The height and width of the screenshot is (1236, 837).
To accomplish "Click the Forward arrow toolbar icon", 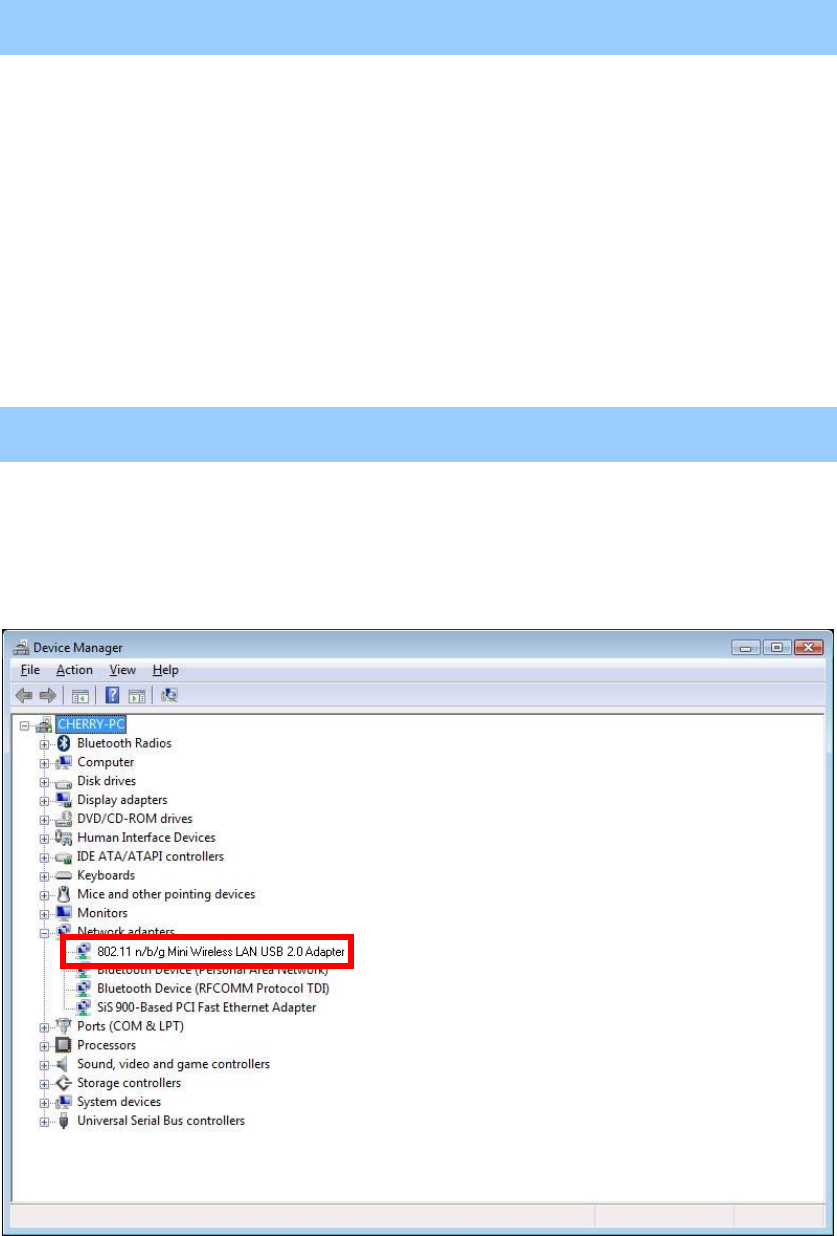I will [x=49, y=695].
